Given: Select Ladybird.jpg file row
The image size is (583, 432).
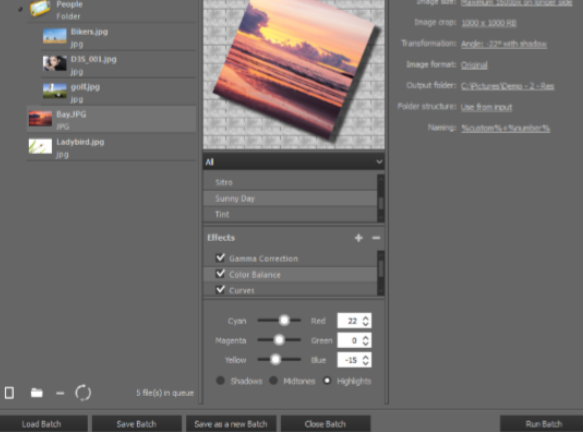Looking at the screenshot, I should pyautogui.click(x=111, y=147).
